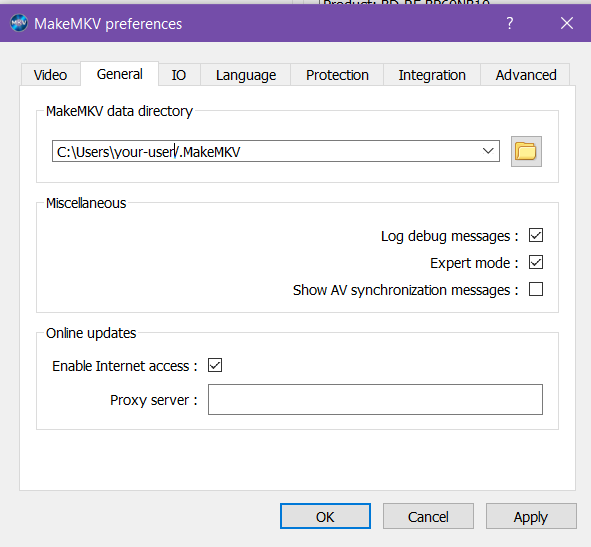Switch to the Video tab

click(x=51, y=75)
